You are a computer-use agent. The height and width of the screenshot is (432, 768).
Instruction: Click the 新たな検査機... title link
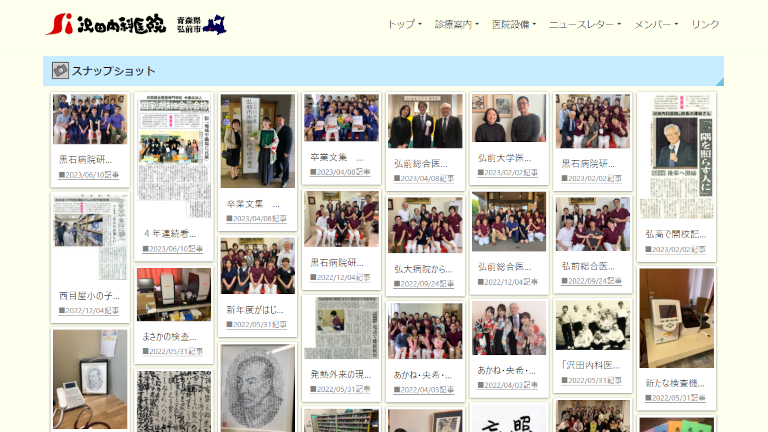click(675, 384)
